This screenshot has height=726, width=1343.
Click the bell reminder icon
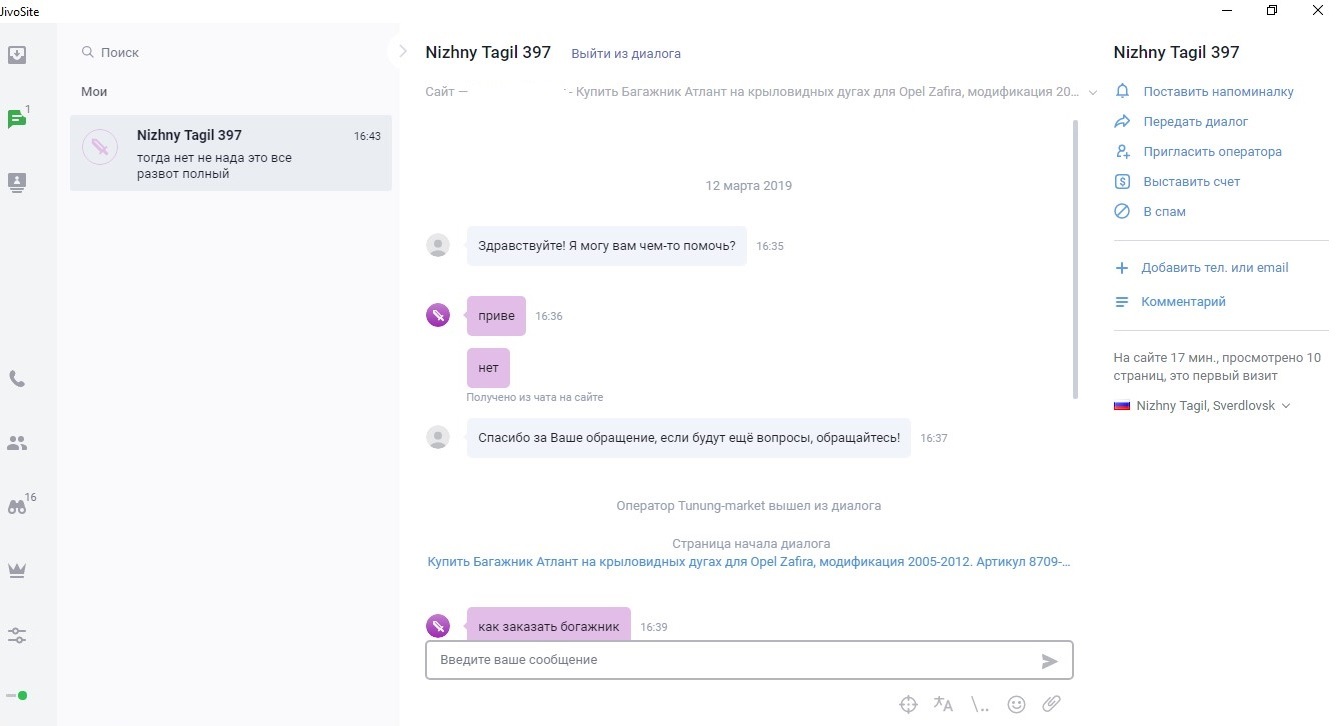(x=1122, y=91)
